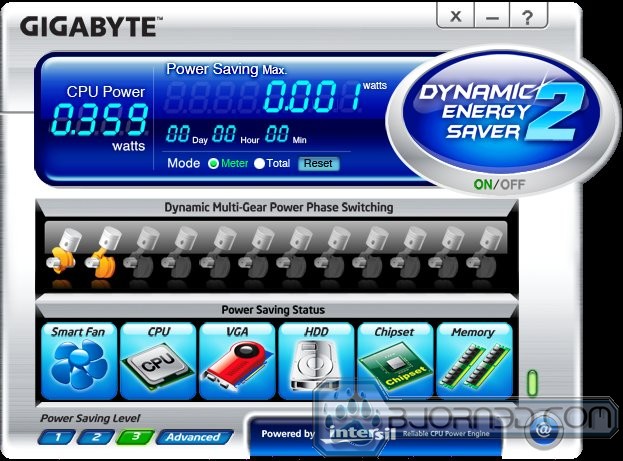Click the 'Dynamic Multi-Gear Power Phase Switching' header

pos(279,207)
